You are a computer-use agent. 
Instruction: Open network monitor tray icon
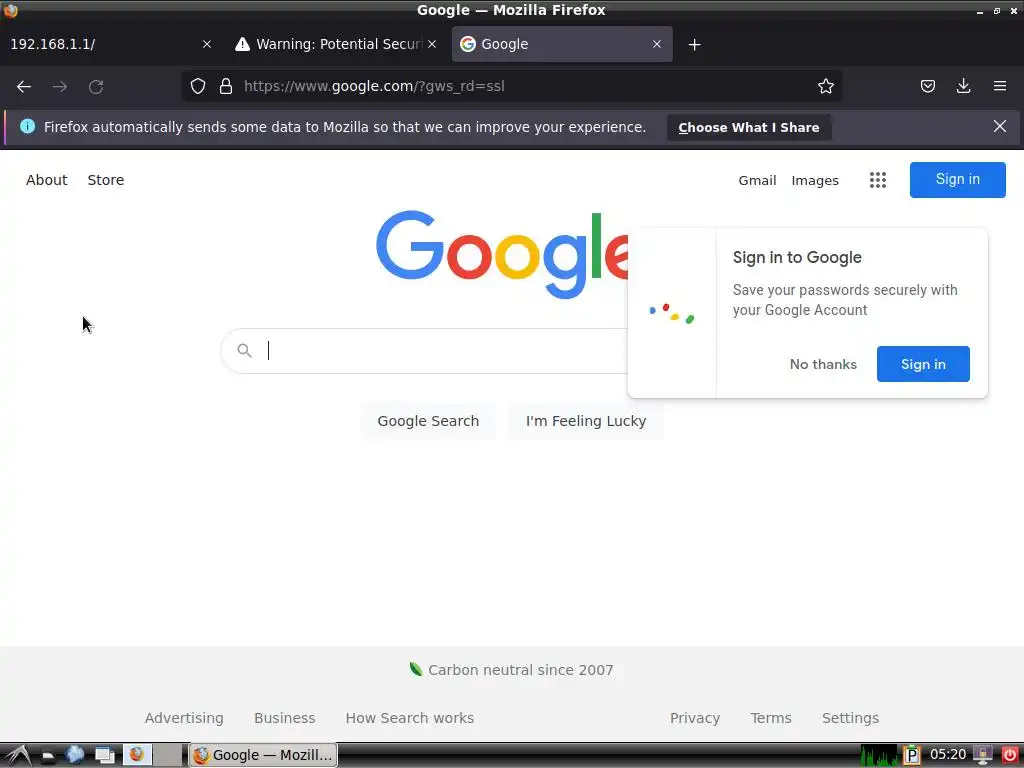(x=982, y=755)
